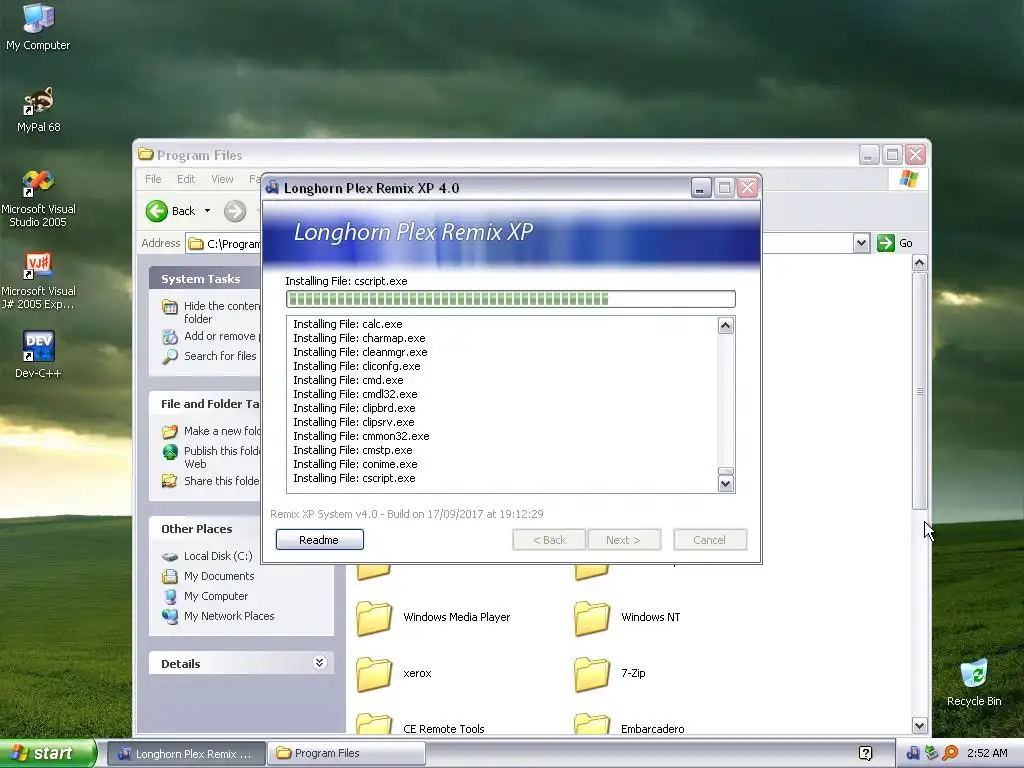Click the Search for files magnifier icon
The width and height of the screenshot is (1024, 768).
pos(170,357)
